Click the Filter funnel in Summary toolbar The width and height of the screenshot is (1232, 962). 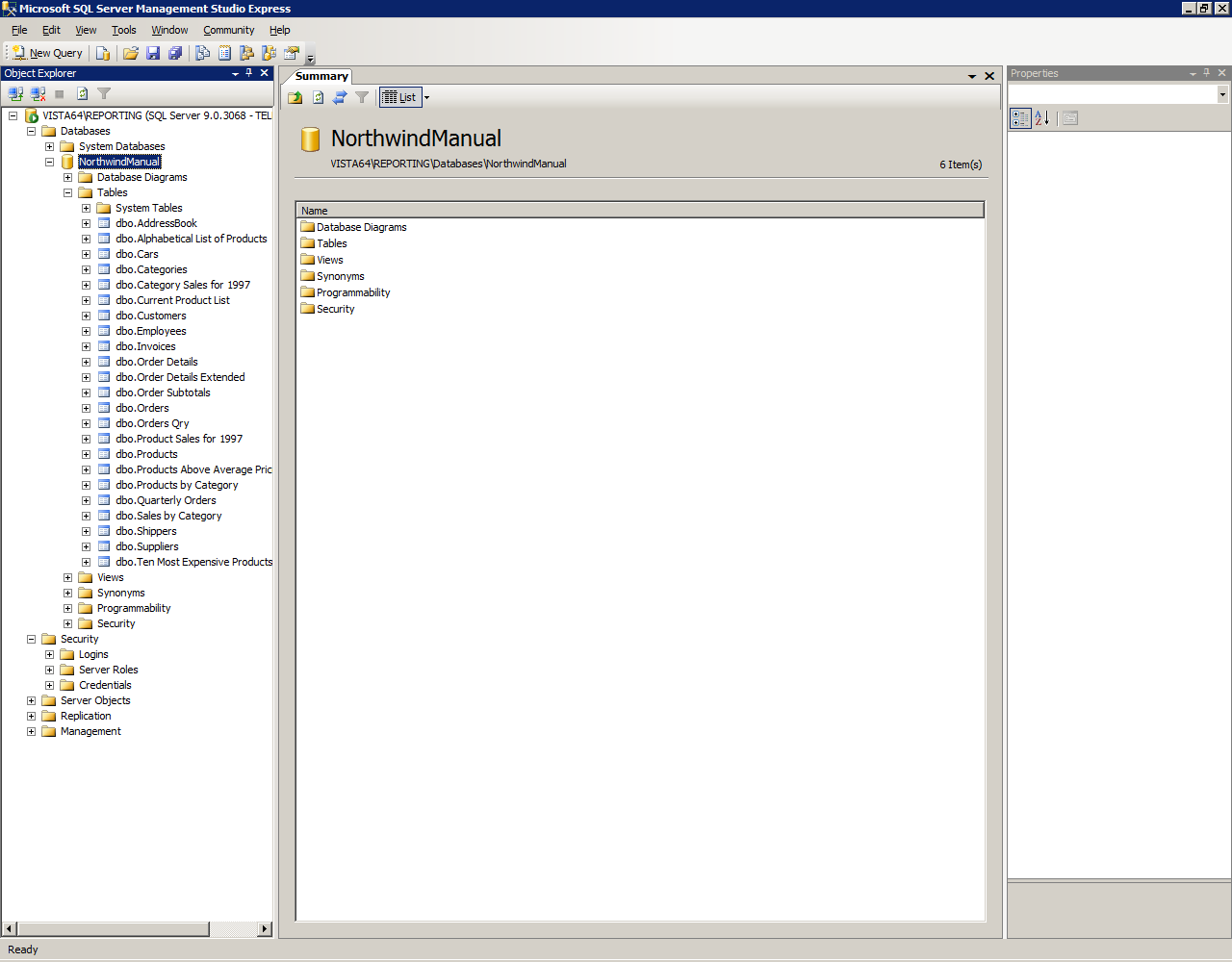coord(362,97)
